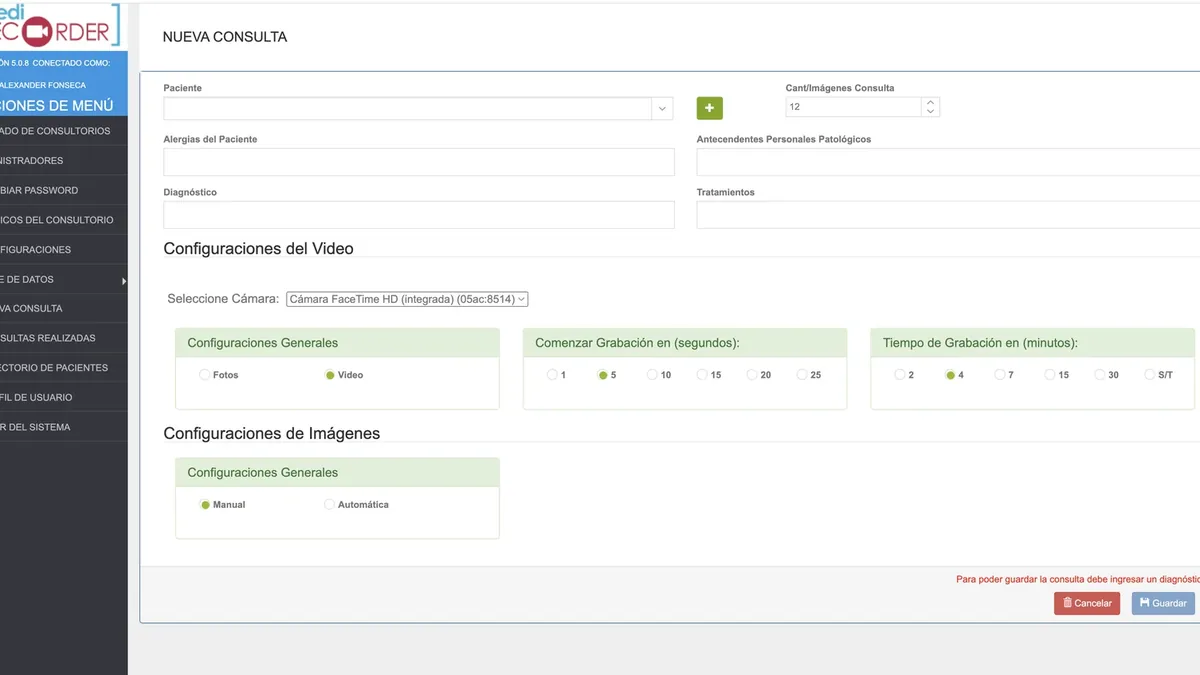Open the Seleccione Cámara dropdown

(407, 299)
